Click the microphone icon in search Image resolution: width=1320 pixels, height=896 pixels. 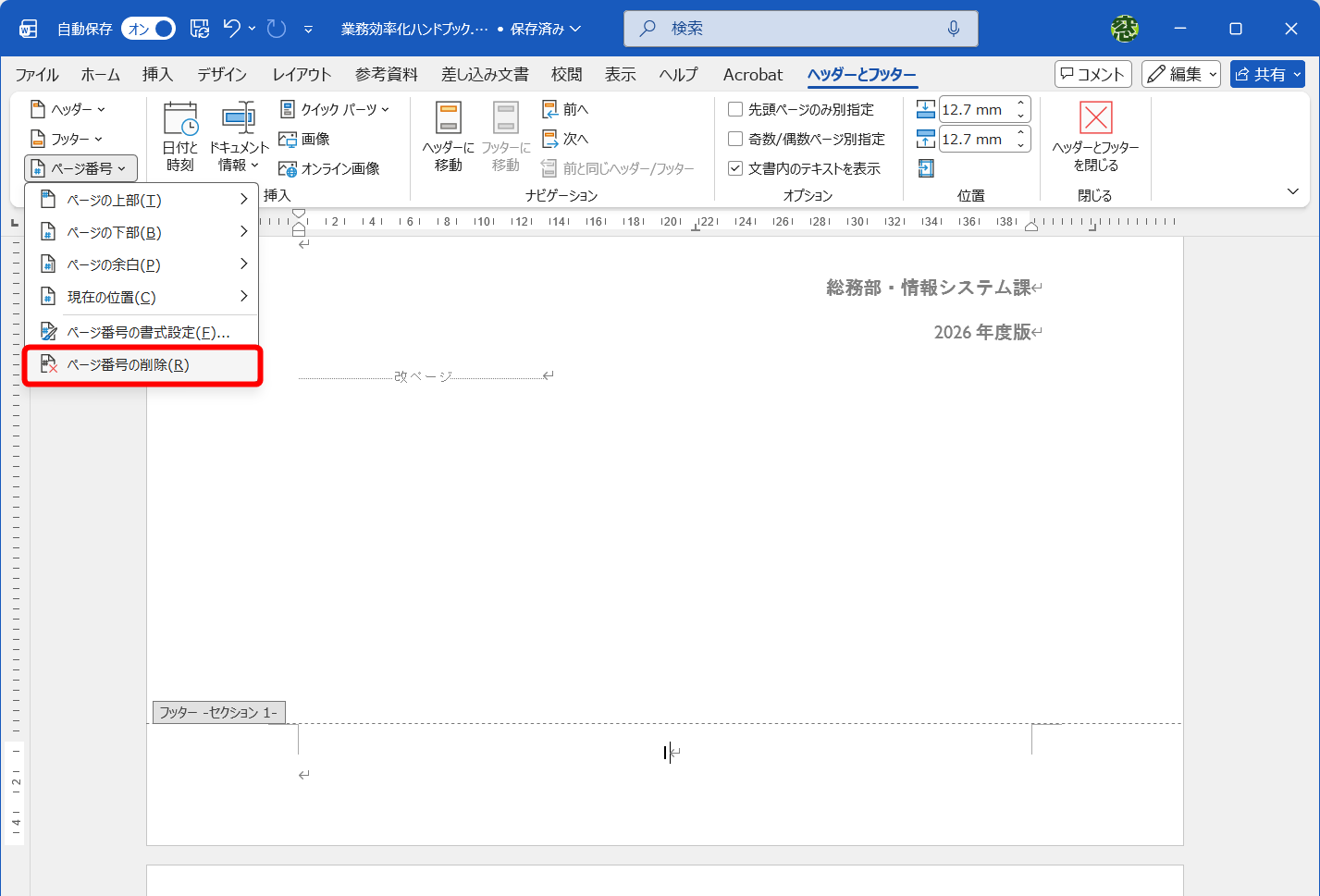[954, 29]
